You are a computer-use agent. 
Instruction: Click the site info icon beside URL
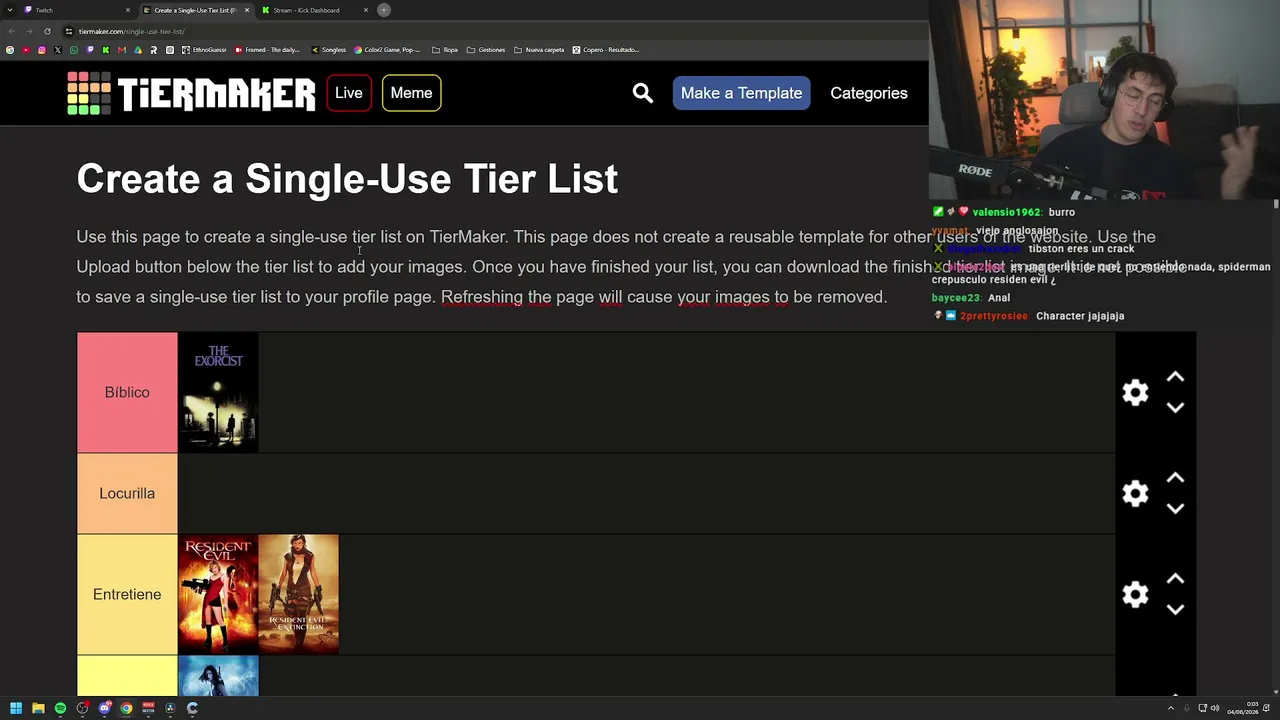coord(69,31)
